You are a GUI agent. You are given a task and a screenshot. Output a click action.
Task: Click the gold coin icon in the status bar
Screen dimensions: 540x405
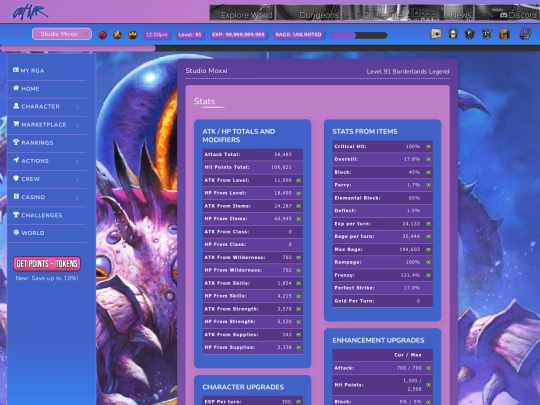(x=117, y=35)
